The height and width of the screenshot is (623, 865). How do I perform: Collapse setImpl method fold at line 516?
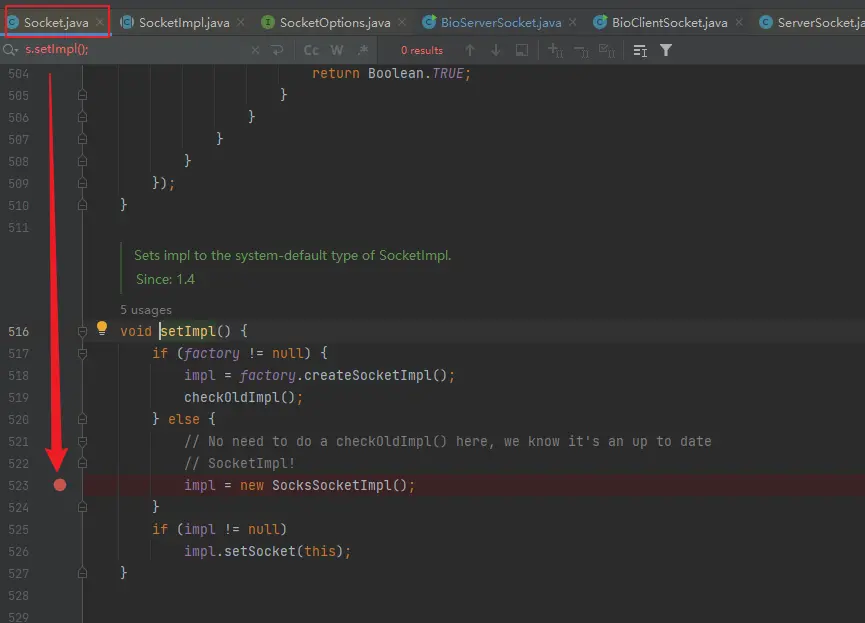pos(82,332)
